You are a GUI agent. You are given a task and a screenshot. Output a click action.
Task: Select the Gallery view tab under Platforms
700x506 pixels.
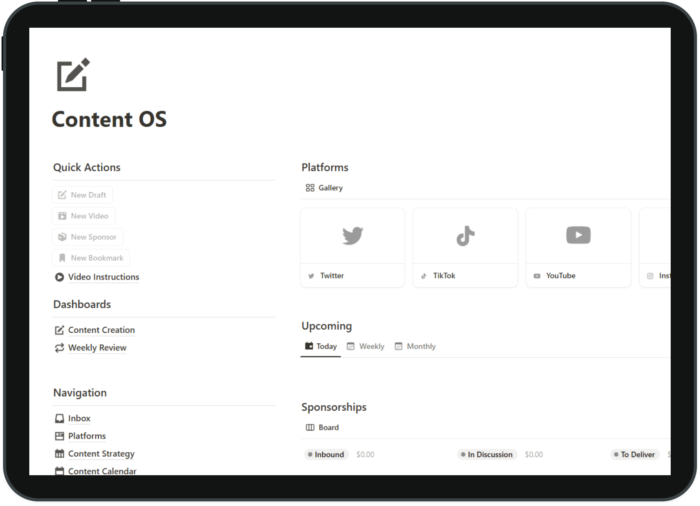[324, 188]
